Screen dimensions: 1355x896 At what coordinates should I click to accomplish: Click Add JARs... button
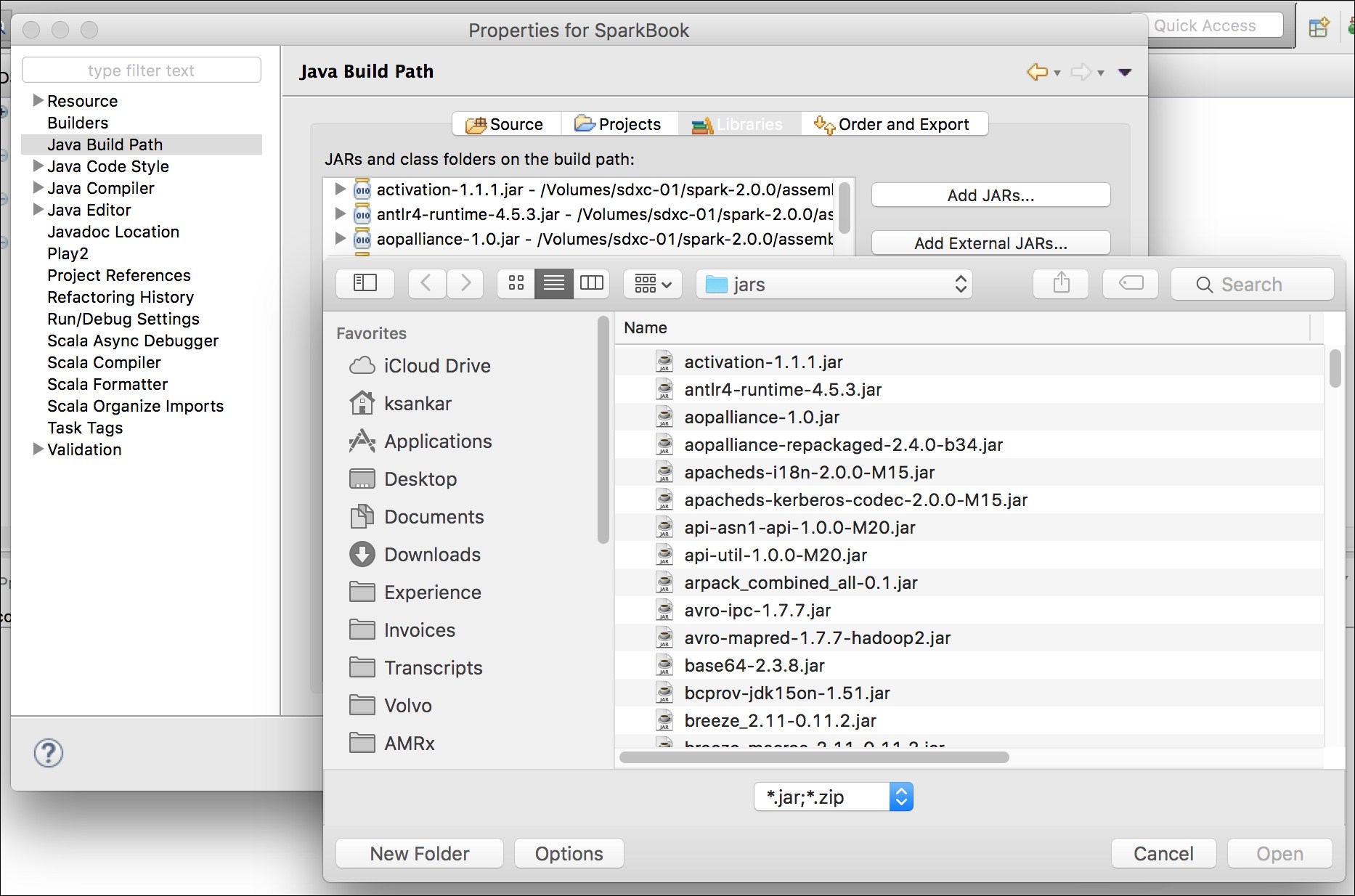click(990, 195)
